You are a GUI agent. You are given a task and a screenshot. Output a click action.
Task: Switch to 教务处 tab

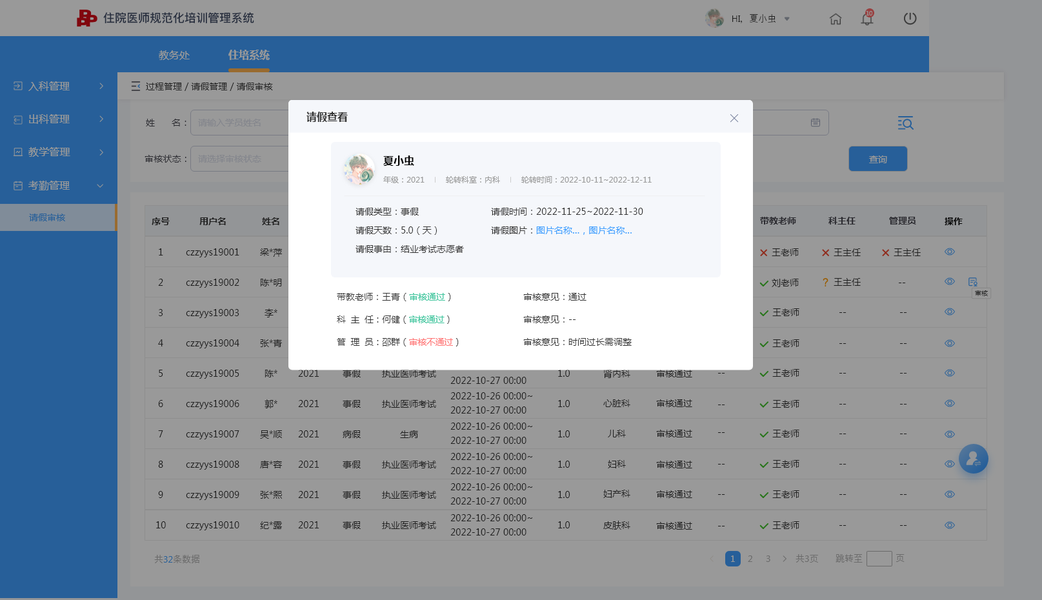(x=174, y=55)
